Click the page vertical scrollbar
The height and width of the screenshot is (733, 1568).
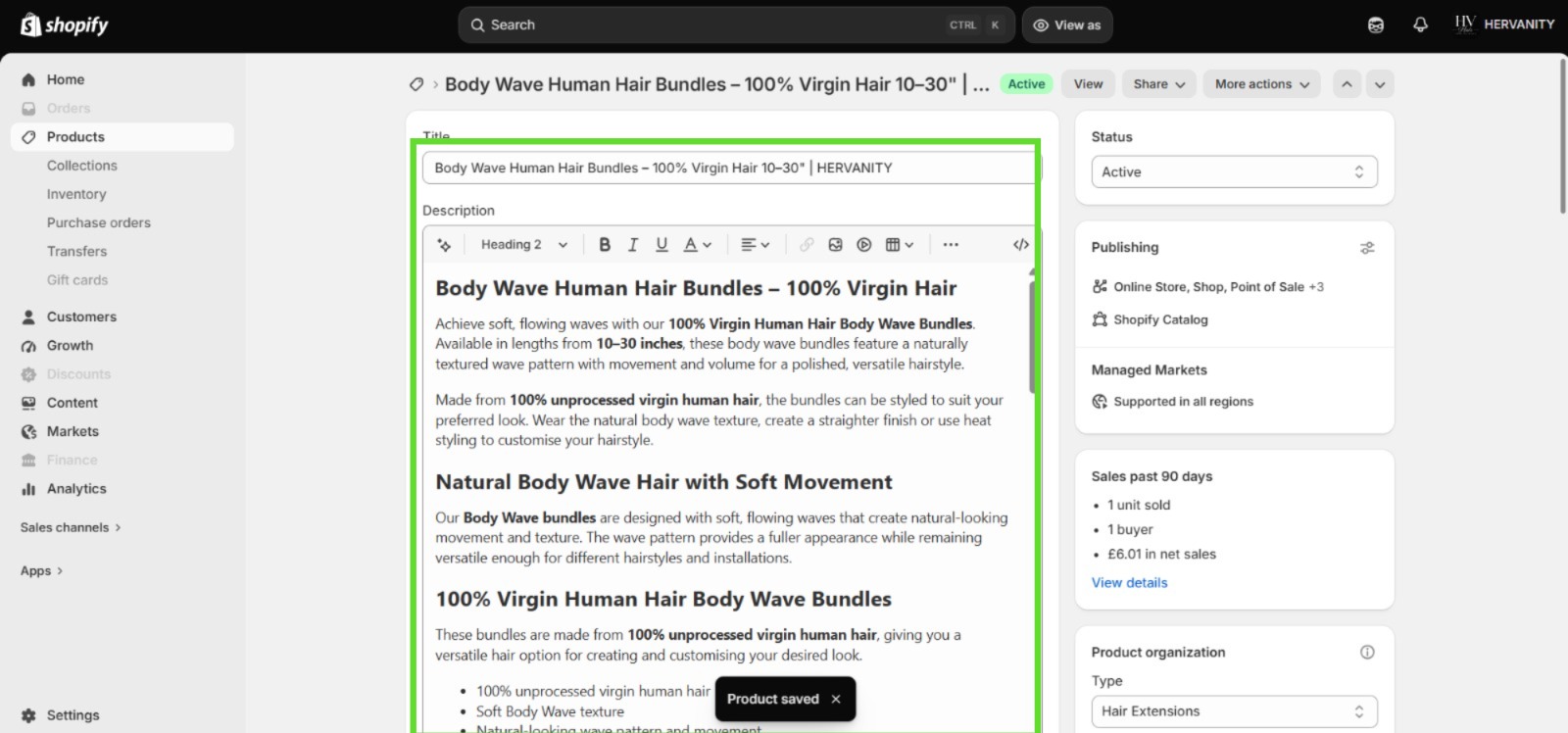click(1562, 135)
